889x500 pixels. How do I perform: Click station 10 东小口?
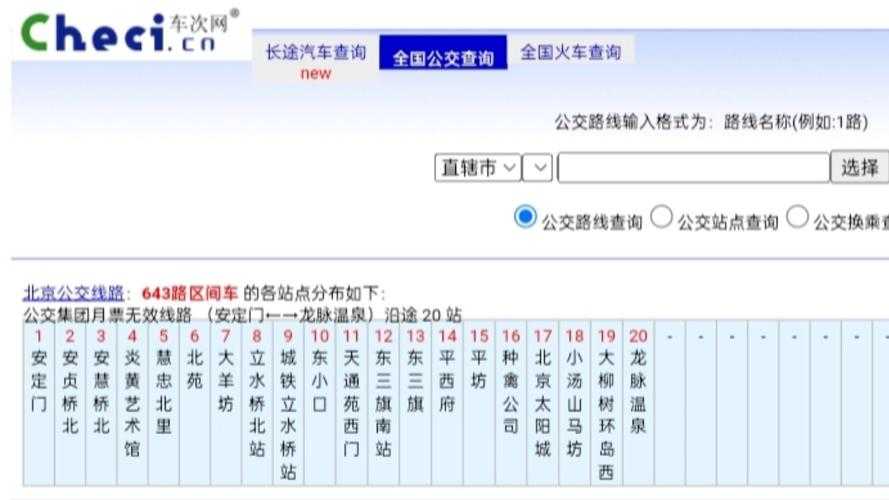[x=319, y=380]
